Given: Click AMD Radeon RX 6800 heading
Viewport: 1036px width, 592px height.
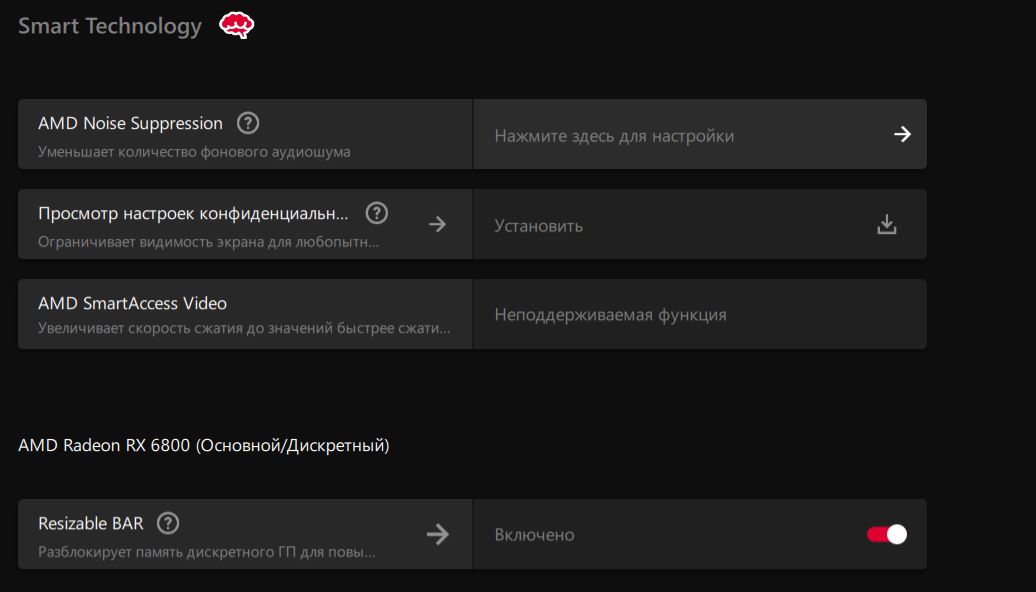Looking at the screenshot, I should [x=204, y=445].
